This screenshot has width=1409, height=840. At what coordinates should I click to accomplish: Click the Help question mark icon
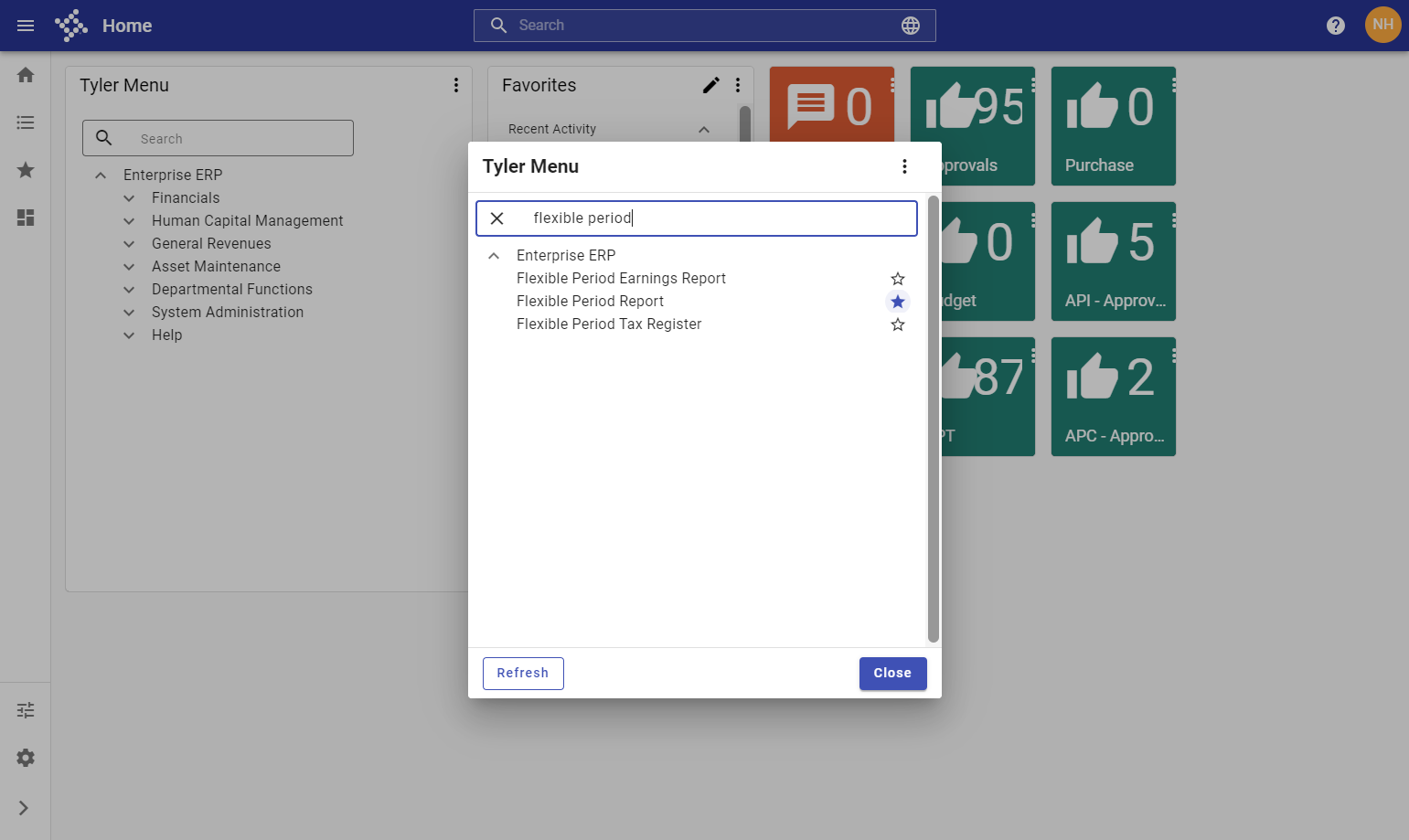(x=1336, y=26)
